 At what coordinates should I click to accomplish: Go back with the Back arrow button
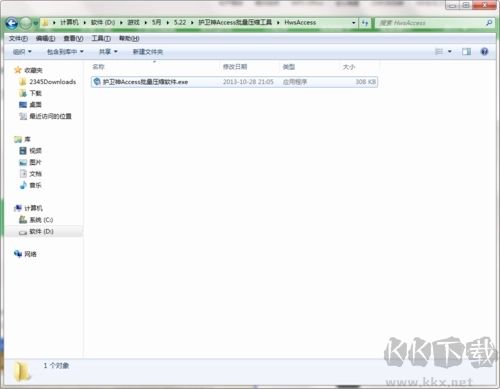click(x=12, y=23)
